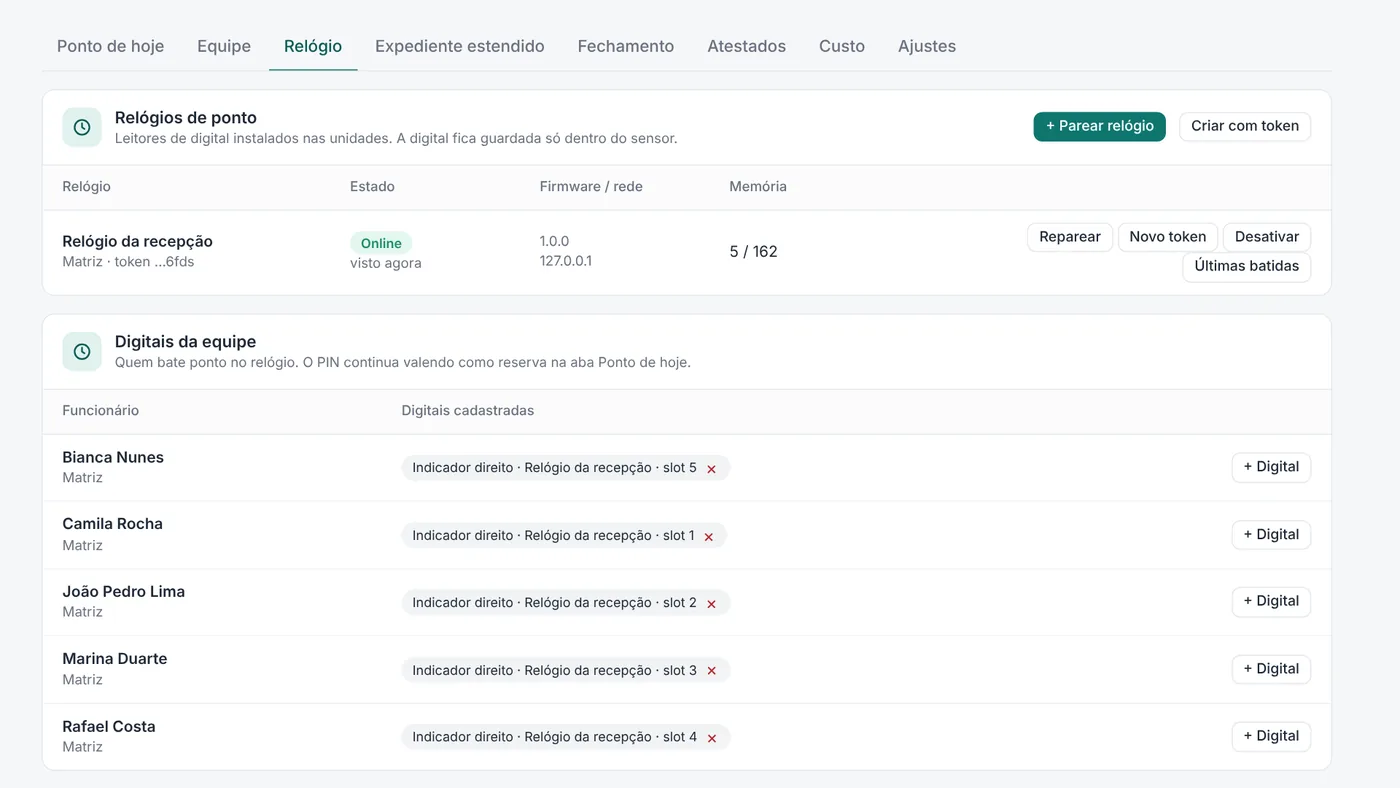
Task: Click Camila Rocha employee name
Action: click(112, 524)
